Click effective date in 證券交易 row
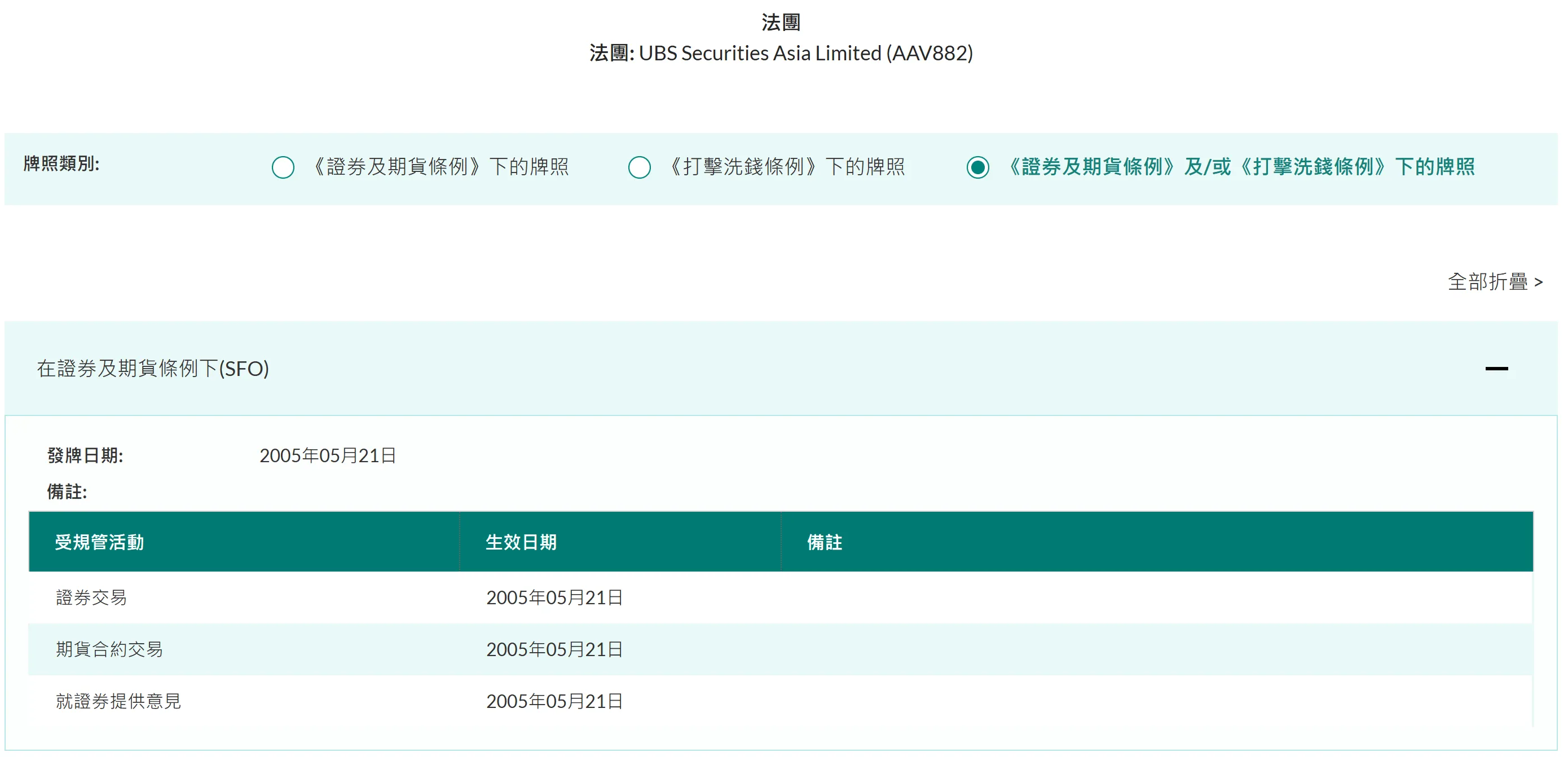The width and height of the screenshot is (1568, 757). point(554,597)
